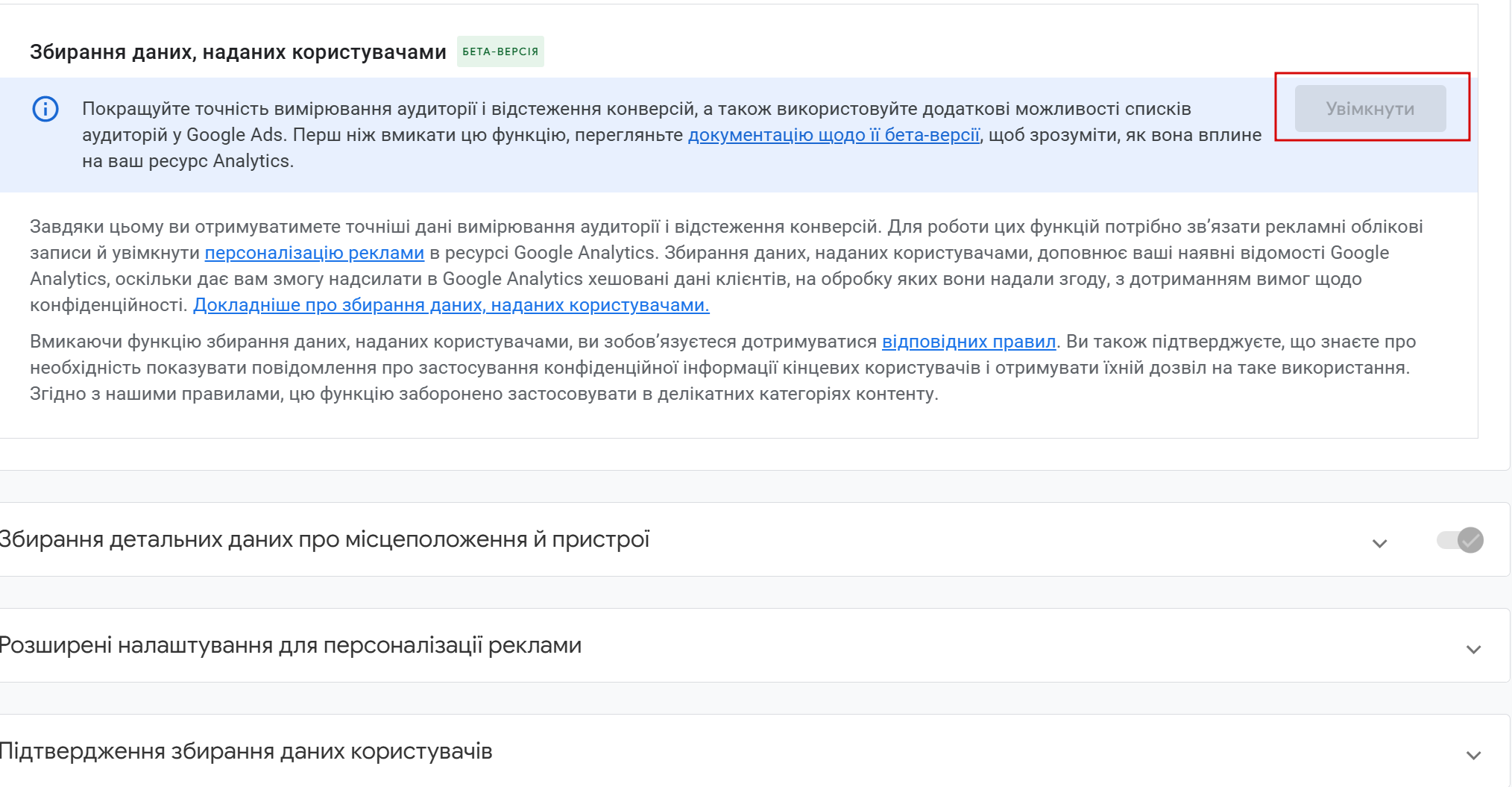Click heading Збирання даних, наданих користувачами
The image size is (1512, 787).
(x=238, y=52)
